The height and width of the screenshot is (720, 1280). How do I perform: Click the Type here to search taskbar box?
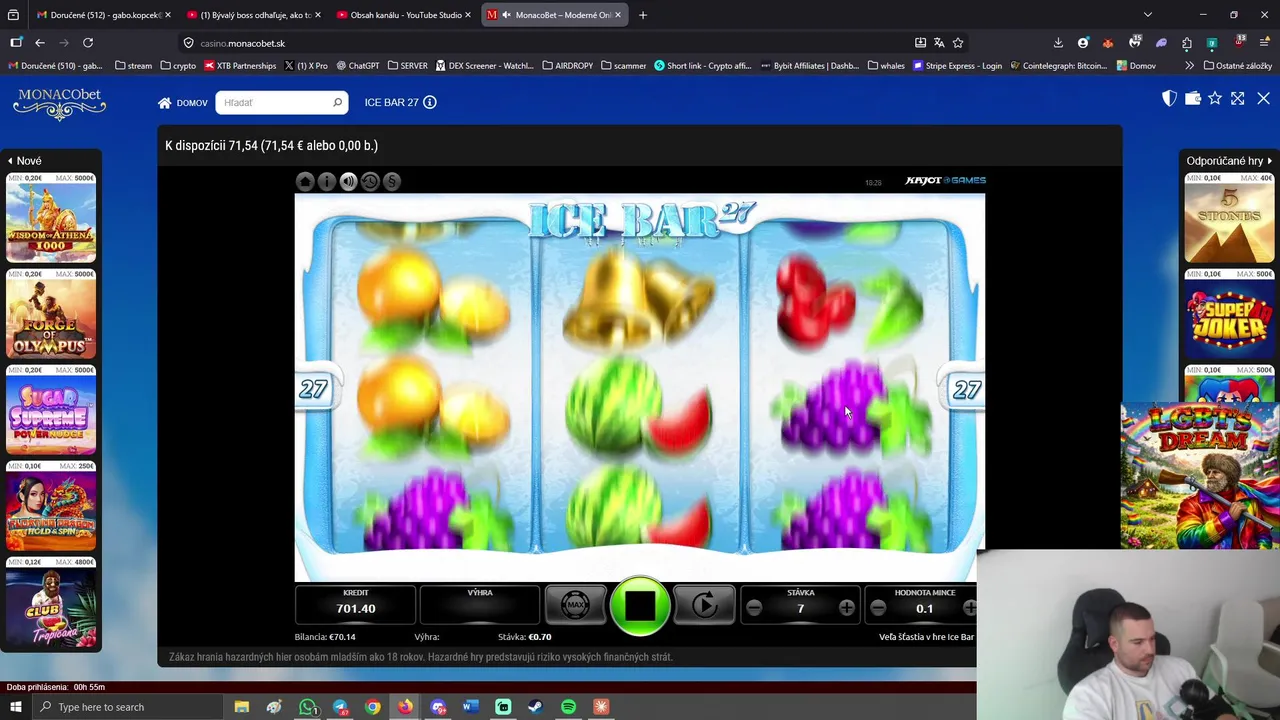coord(127,707)
